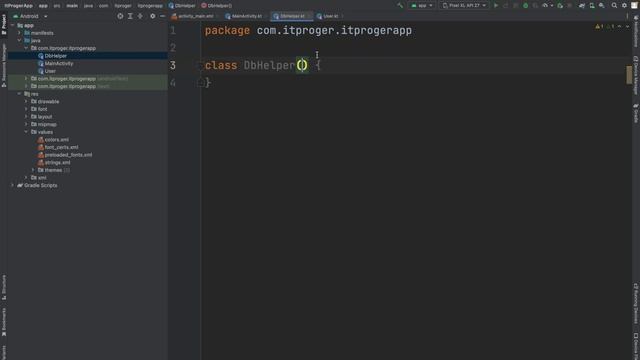
Task: Click the Sync Project with Gradle icon
Action: pos(582,6)
